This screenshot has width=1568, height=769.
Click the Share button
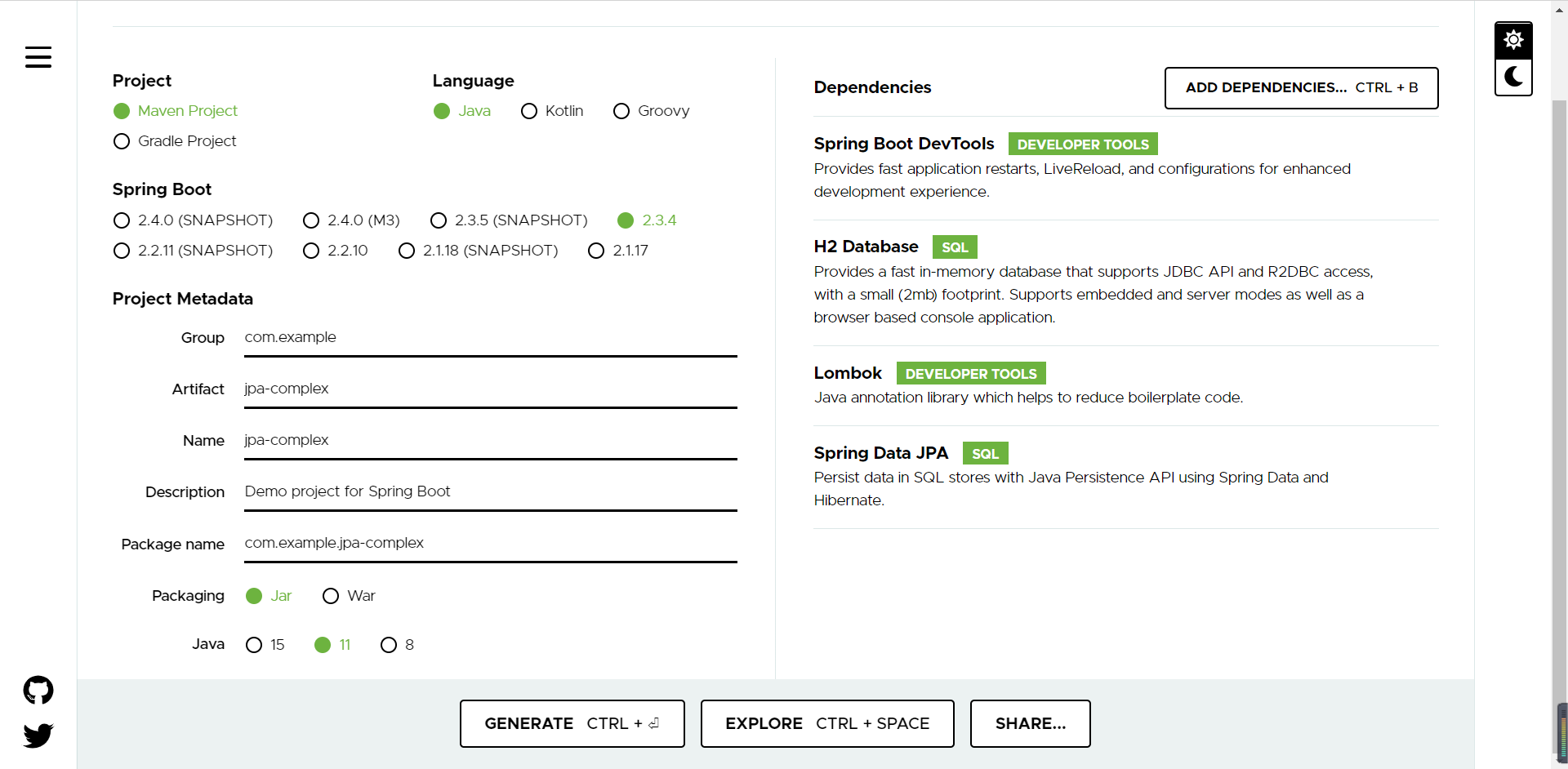pyautogui.click(x=1030, y=723)
